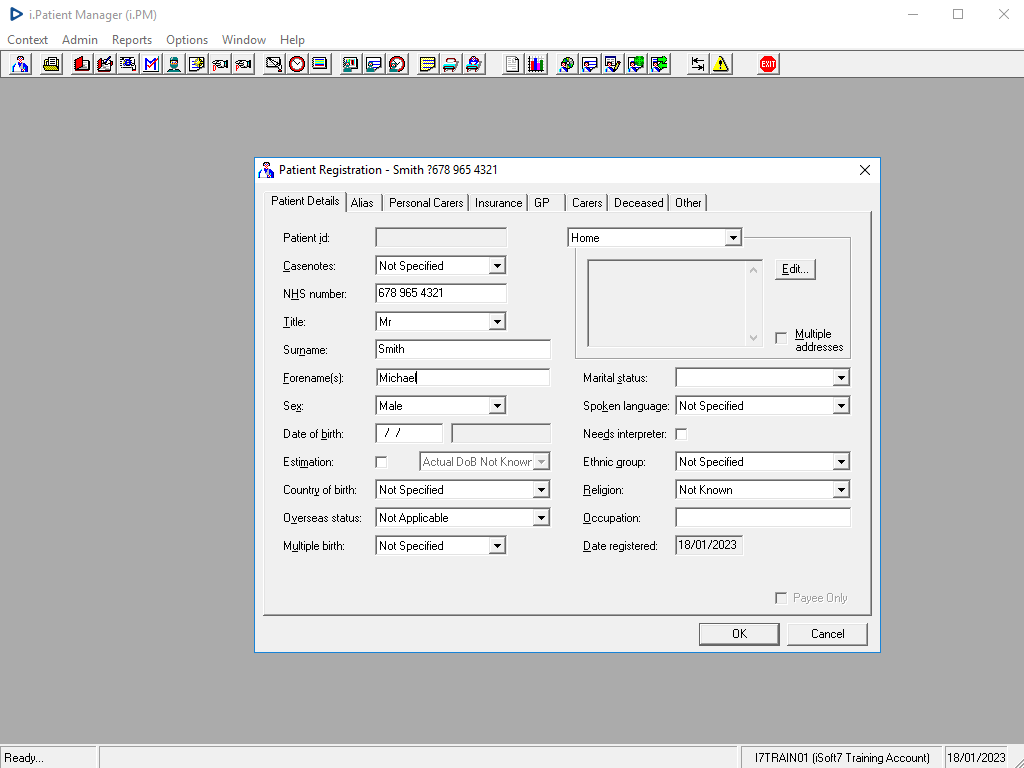This screenshot has height=768, width=1024.
Task: Click the yellow warning triangle icon
Action: coord(721,64)
